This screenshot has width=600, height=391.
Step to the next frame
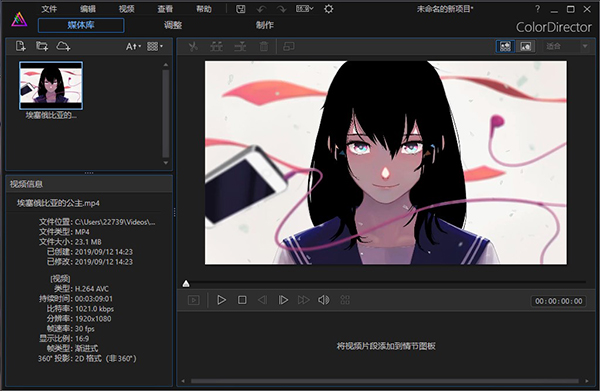[283, 300]
